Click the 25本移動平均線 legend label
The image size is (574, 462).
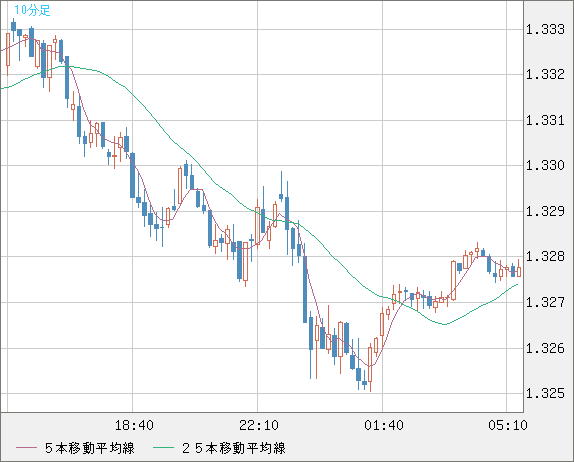[x=234, y=448]
